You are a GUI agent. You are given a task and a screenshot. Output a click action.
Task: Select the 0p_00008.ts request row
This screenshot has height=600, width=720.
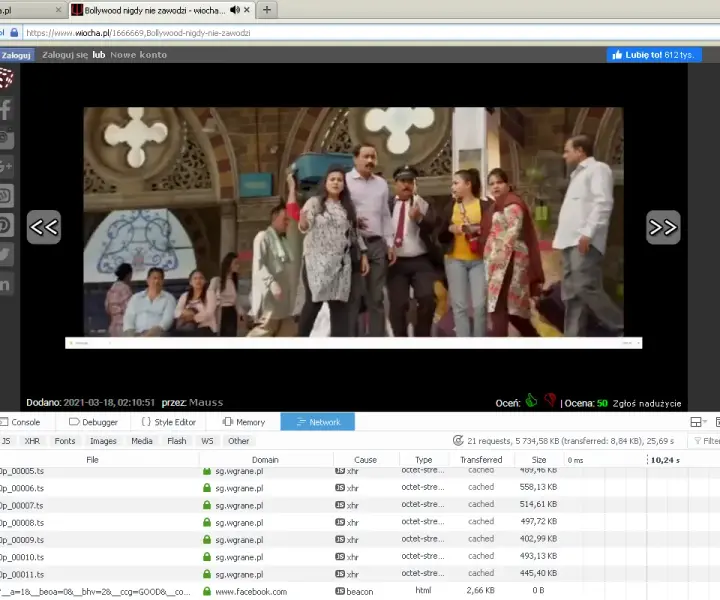(x=360, y=522)
